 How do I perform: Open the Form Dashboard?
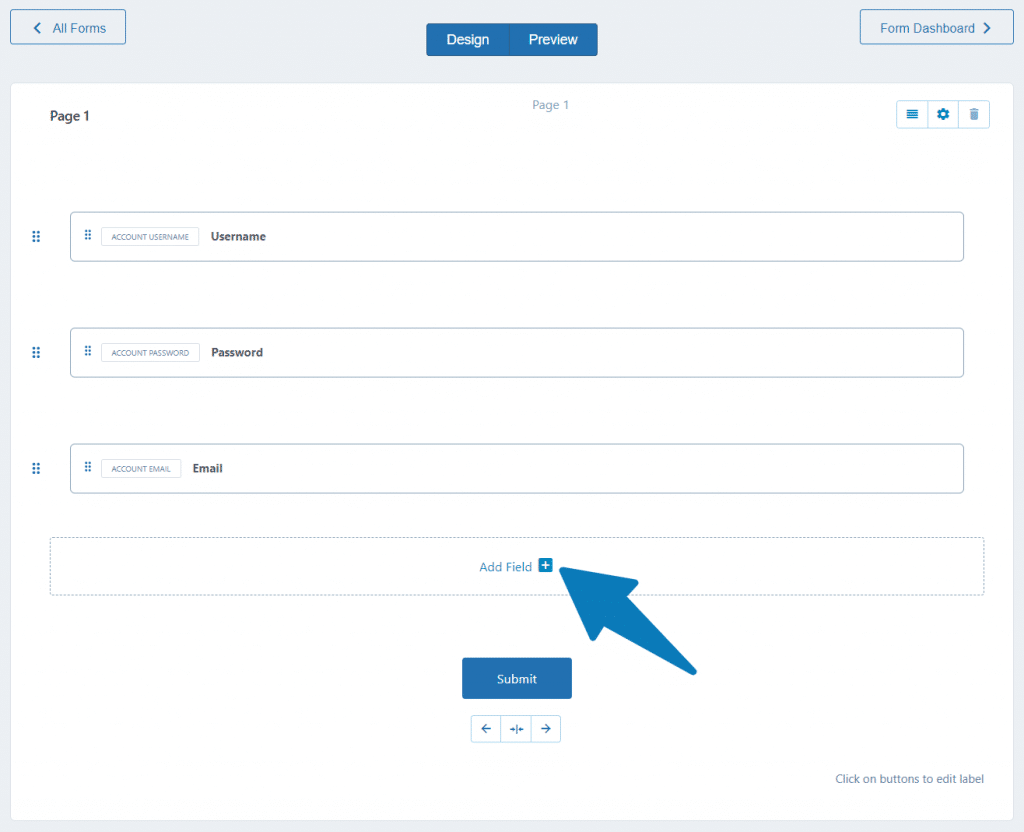pyautogui.click(x=935, y=27)
